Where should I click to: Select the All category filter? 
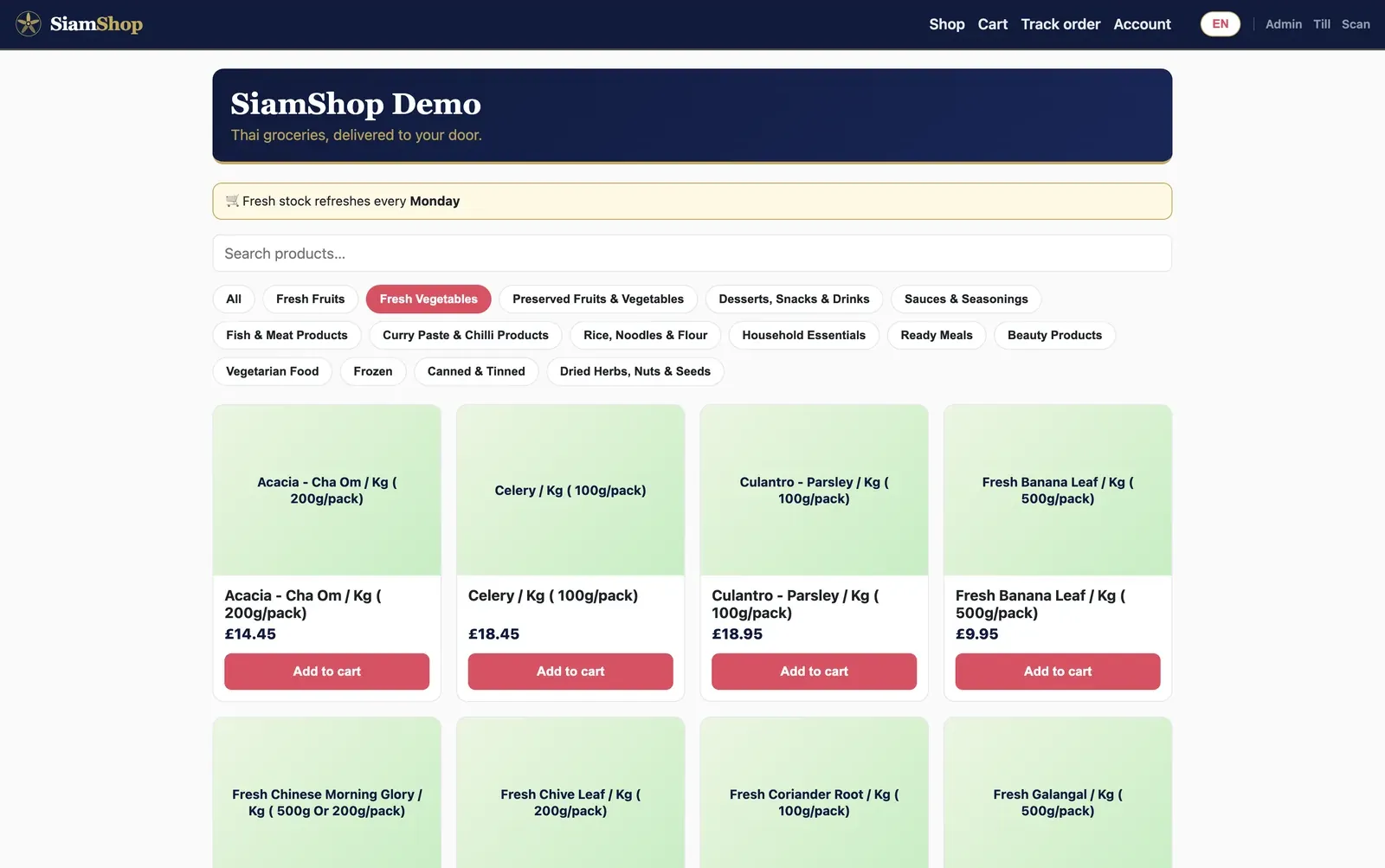click(x=234, y=299)
